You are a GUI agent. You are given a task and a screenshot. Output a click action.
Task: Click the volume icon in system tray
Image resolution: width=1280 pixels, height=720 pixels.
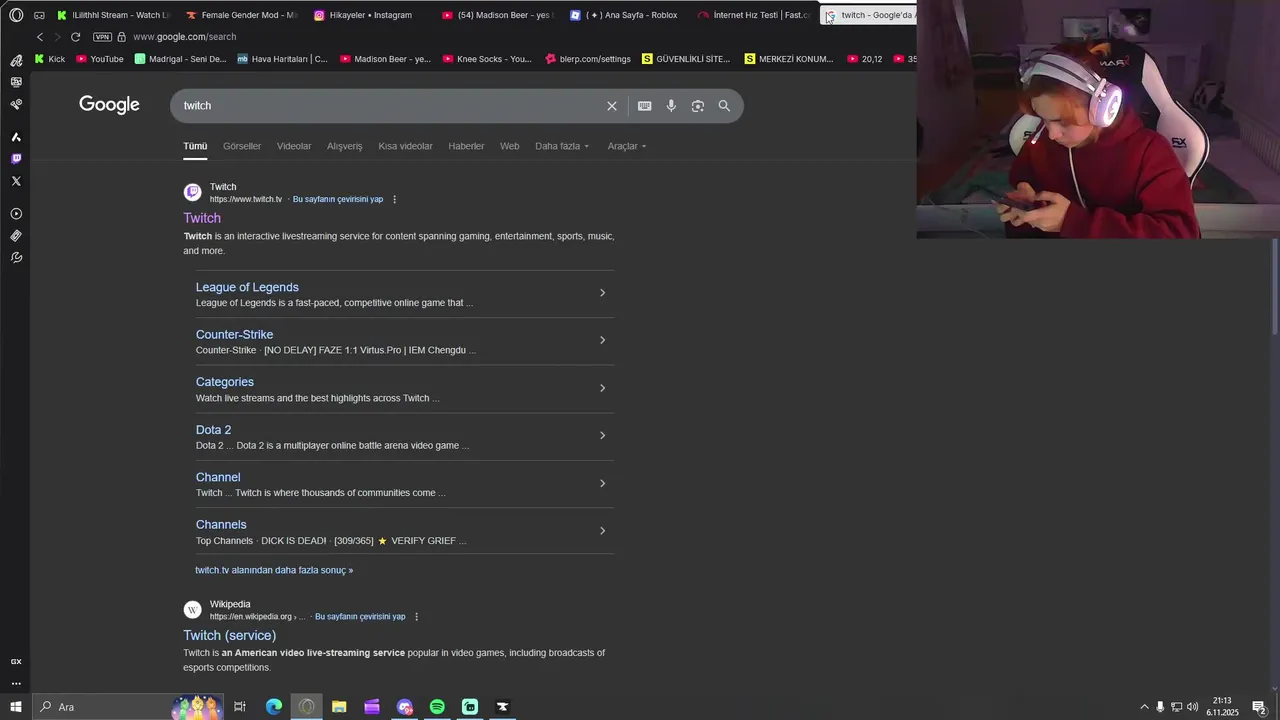1193,707
